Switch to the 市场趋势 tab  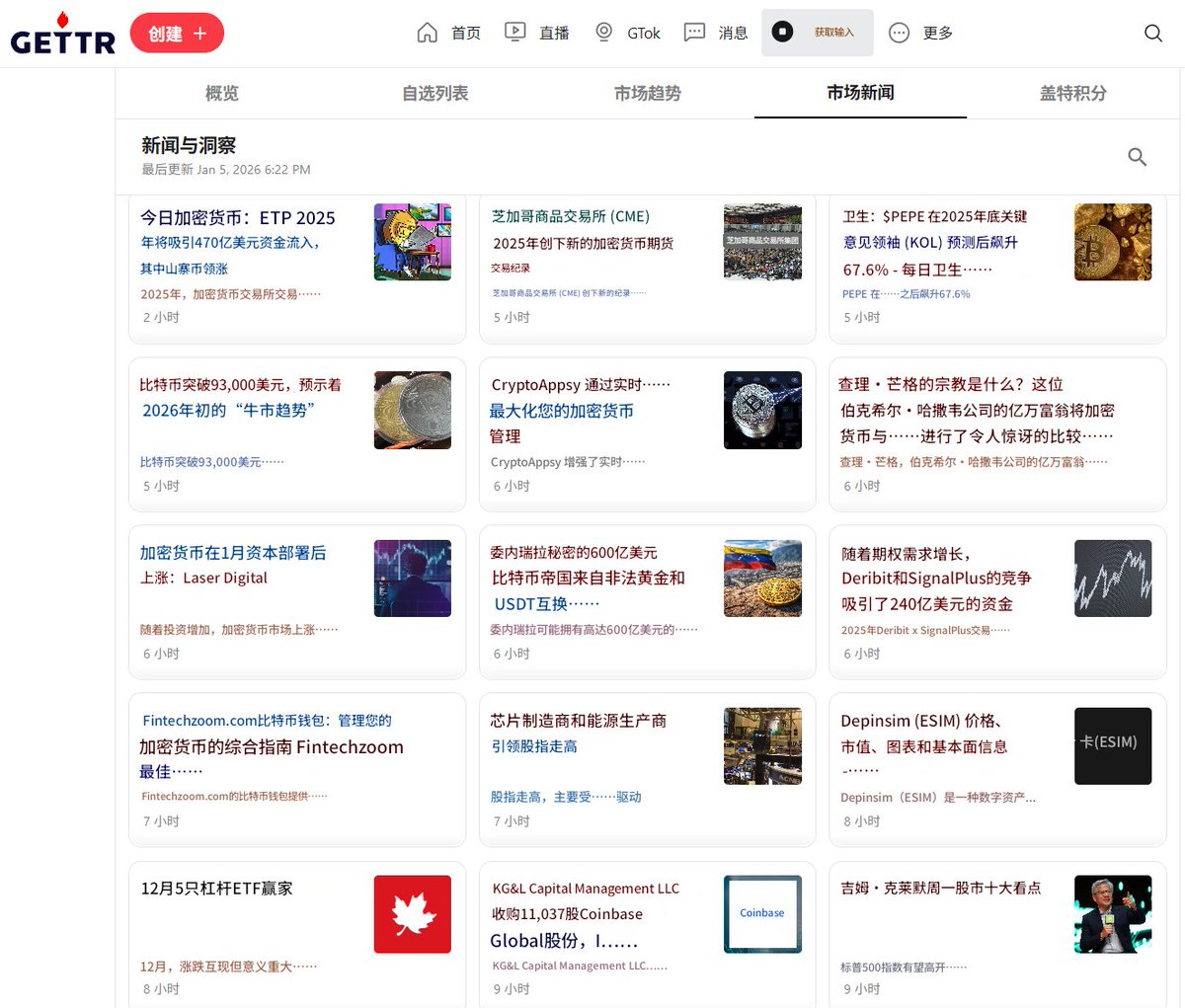pyautogui.click(x=647, y=94)
